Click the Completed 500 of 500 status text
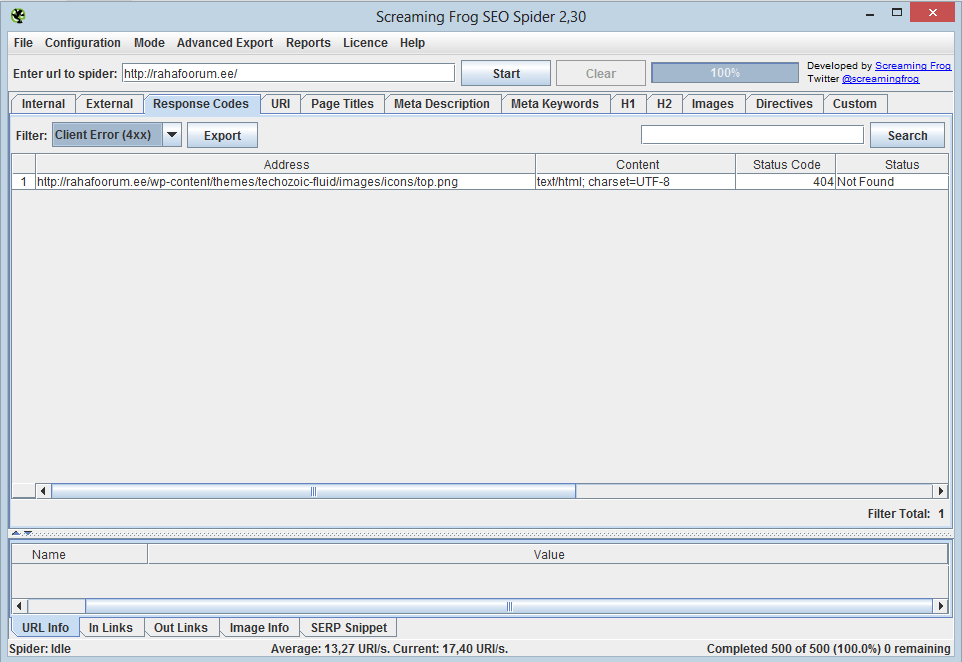Viewport: 962px width, 662px height. (828, 649)
